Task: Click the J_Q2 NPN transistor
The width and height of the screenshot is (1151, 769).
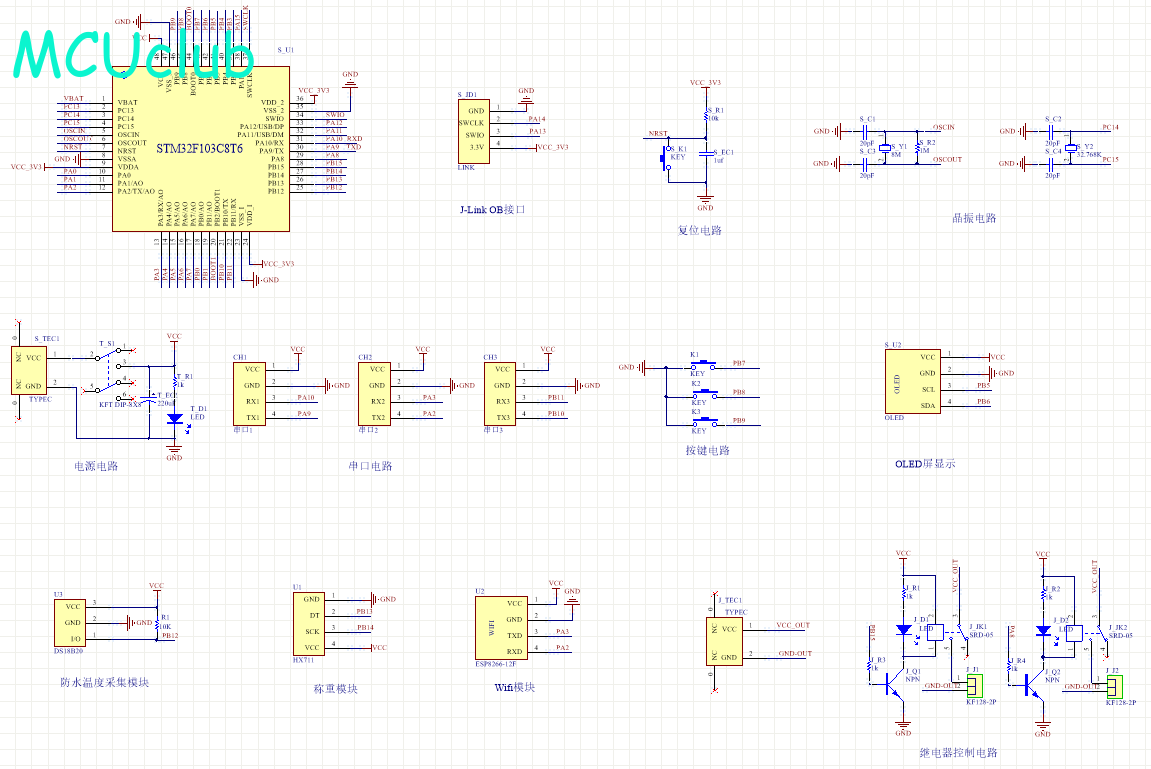Action: [x=1034, y=686]
